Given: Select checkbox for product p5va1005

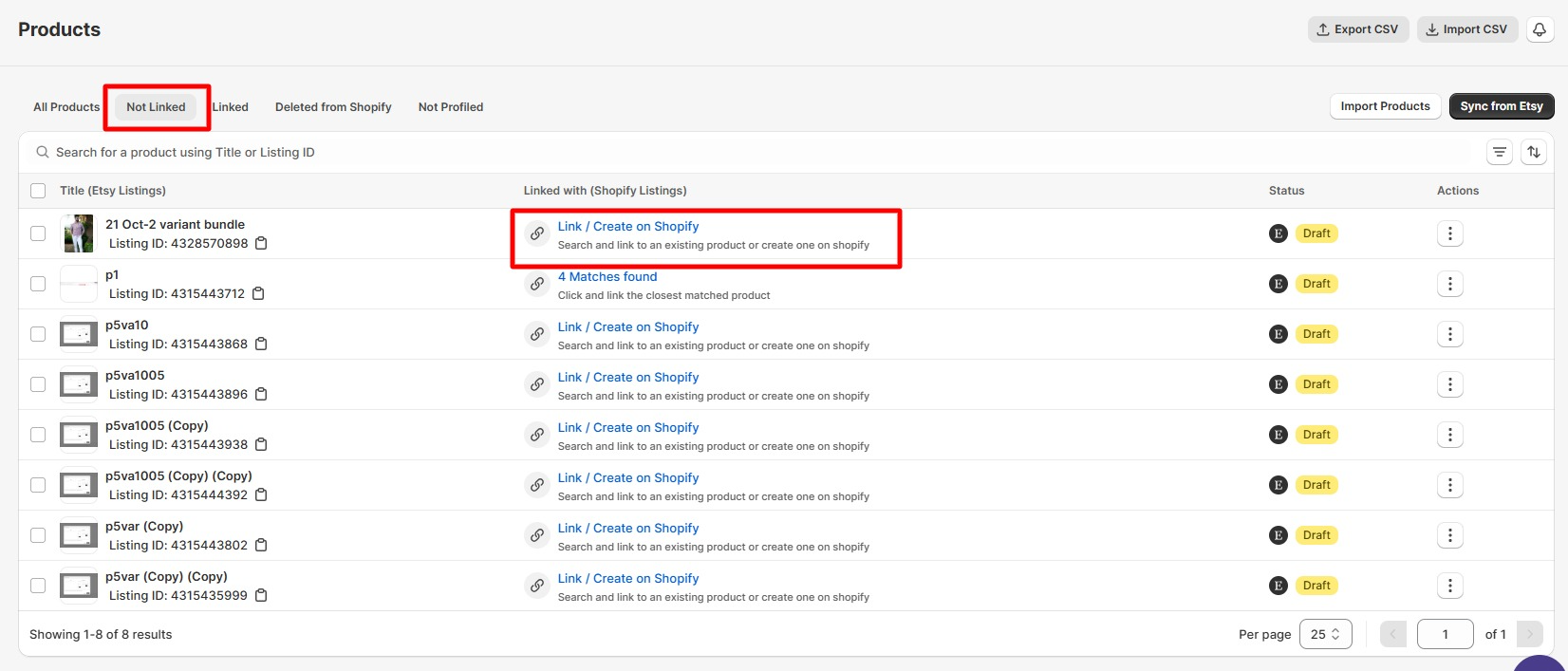Looking at the screenshot, I should tap(38, 384).
